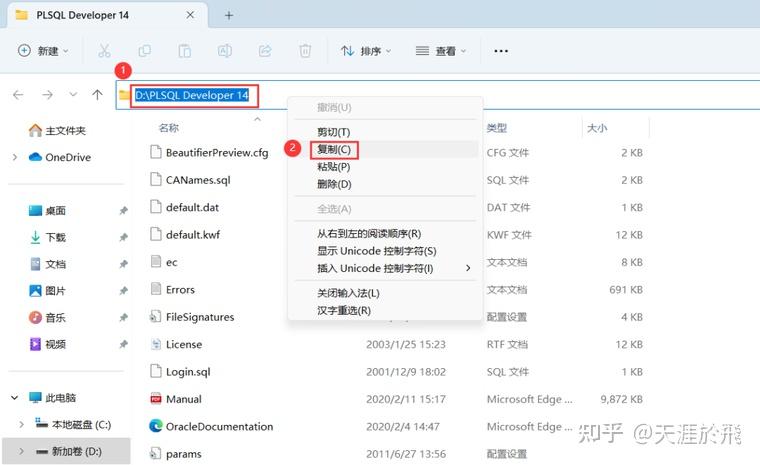This screenshot has width=760, height=465.
Task: Open 视频 (Videos) quick access folder
Action: 48,344
